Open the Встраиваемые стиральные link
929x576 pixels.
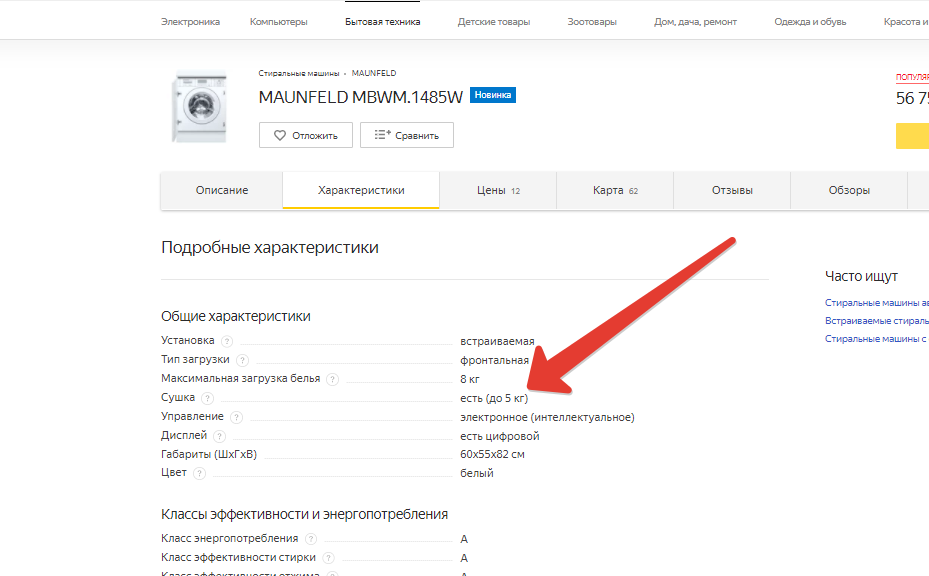pyautogui.click(x=877, y=321)
